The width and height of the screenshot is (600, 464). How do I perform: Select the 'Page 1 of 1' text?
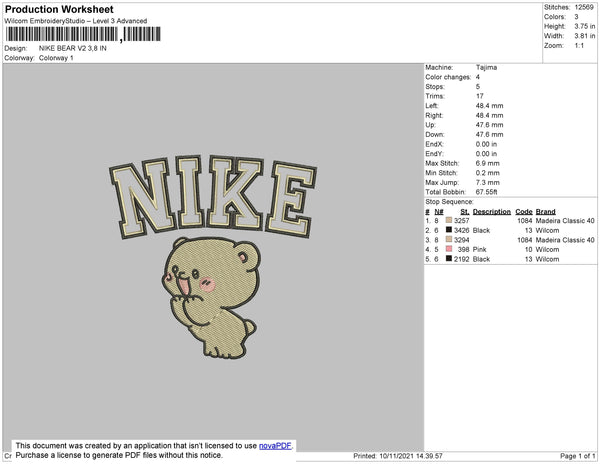click(x=577, y=456)
